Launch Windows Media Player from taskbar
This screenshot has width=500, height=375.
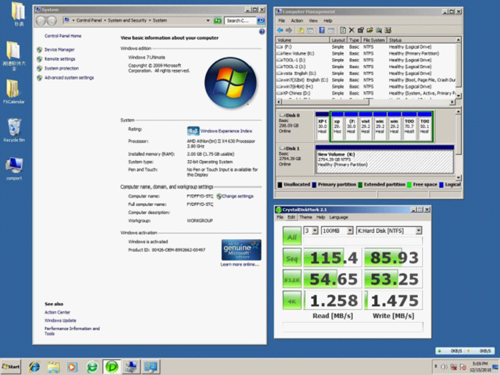72,367
